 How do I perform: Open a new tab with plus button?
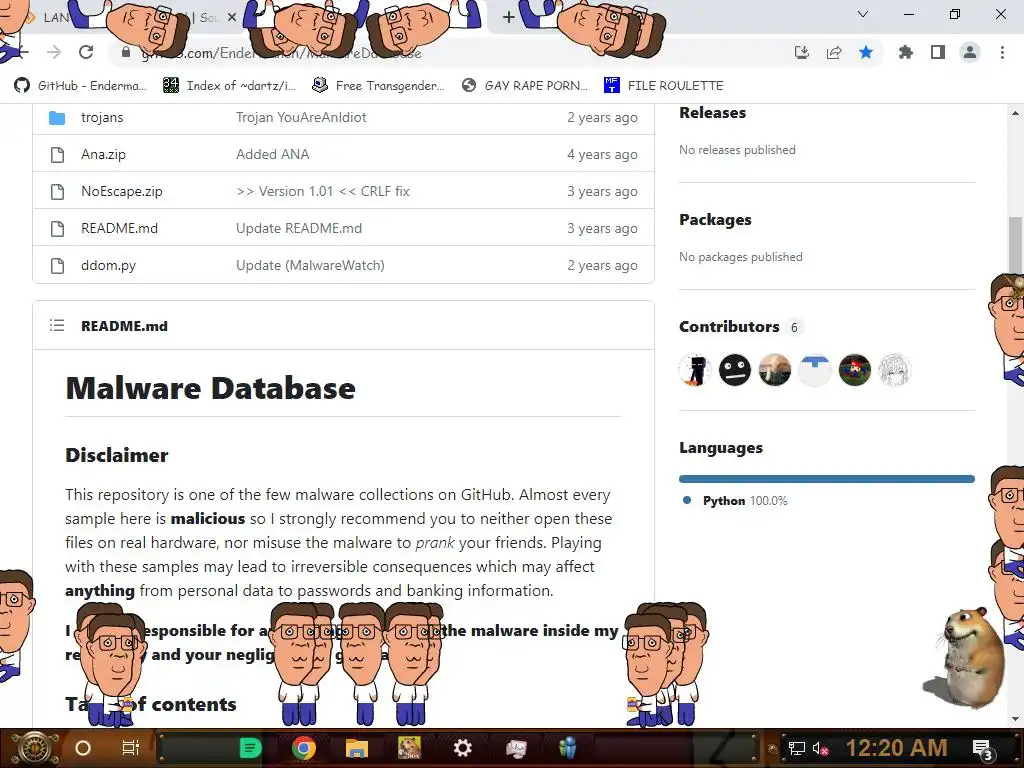tap(509, 18)
